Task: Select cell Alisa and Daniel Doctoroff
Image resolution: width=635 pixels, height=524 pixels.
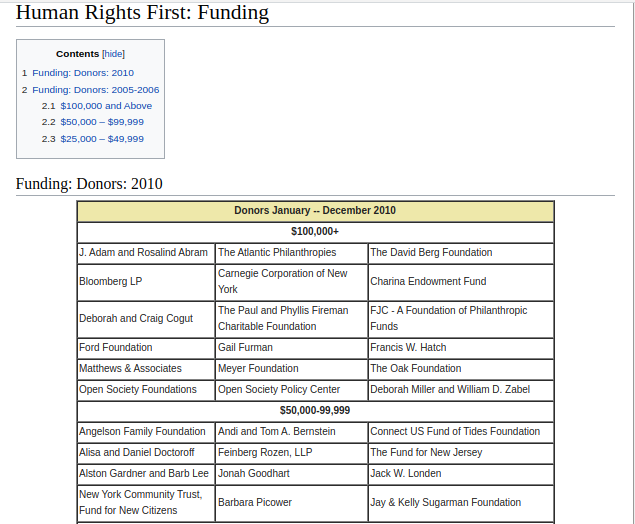Action: pyautogui.click(x=146, y=453)
